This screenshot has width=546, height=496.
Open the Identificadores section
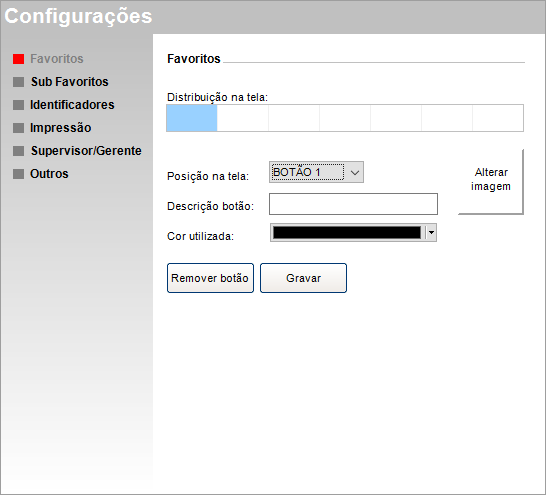pos(72,105)
